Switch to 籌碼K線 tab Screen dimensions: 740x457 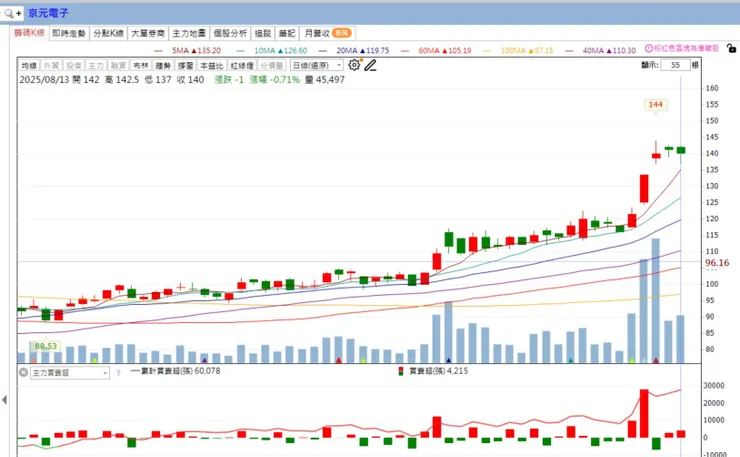tap(29, 33)
